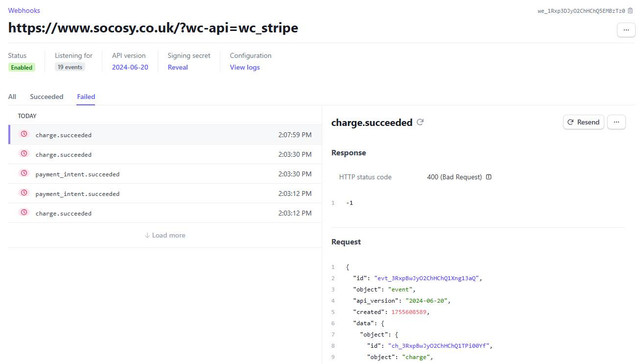Click the 400 (Bad Request) status text
Image resolution: width=640 pixels, height=364 pixels.
[454, 177]
